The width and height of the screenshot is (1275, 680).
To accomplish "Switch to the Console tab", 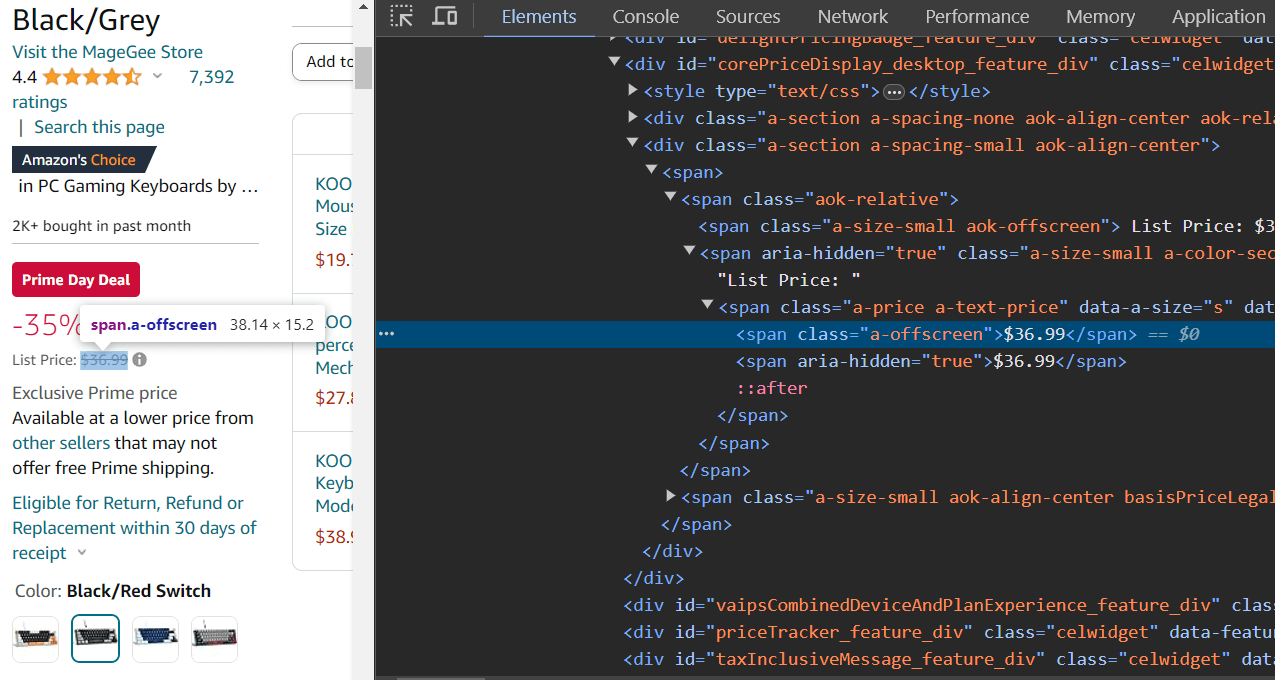I will click(x=646, y=17).
